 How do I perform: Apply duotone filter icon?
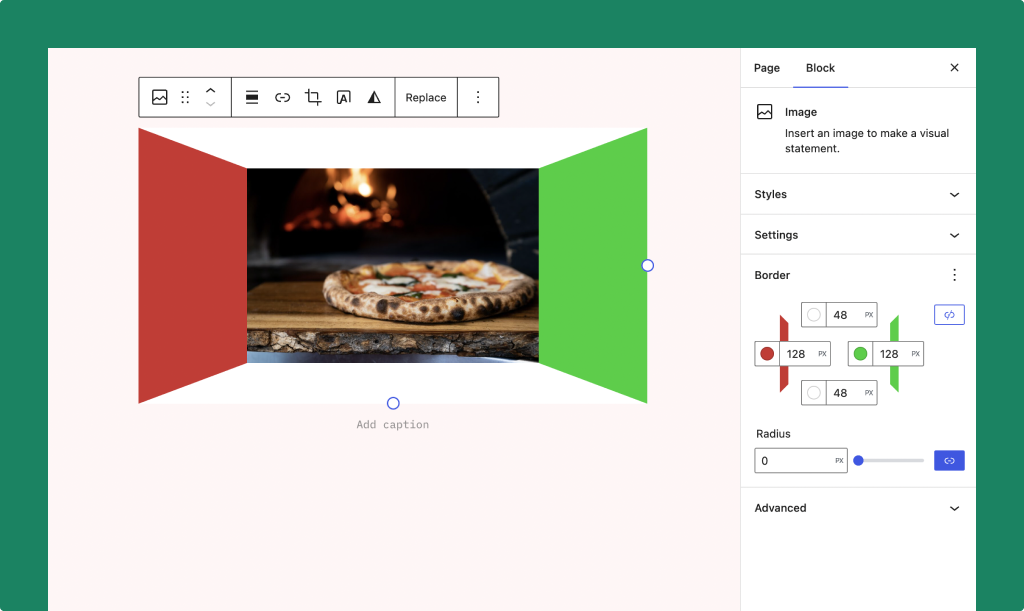click(374, 97)
